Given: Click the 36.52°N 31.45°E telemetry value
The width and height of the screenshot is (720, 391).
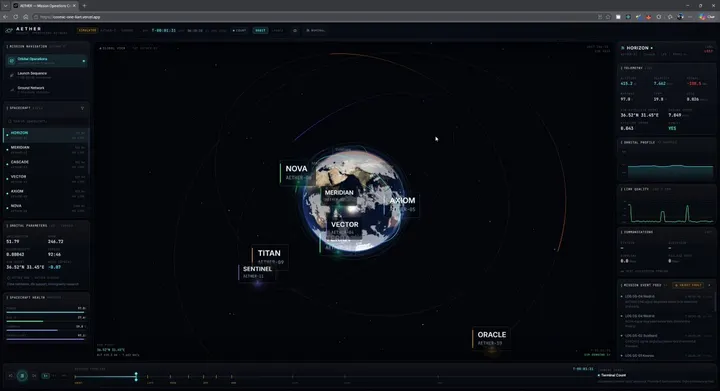Looking at the screenshot, I should point(639,115).
